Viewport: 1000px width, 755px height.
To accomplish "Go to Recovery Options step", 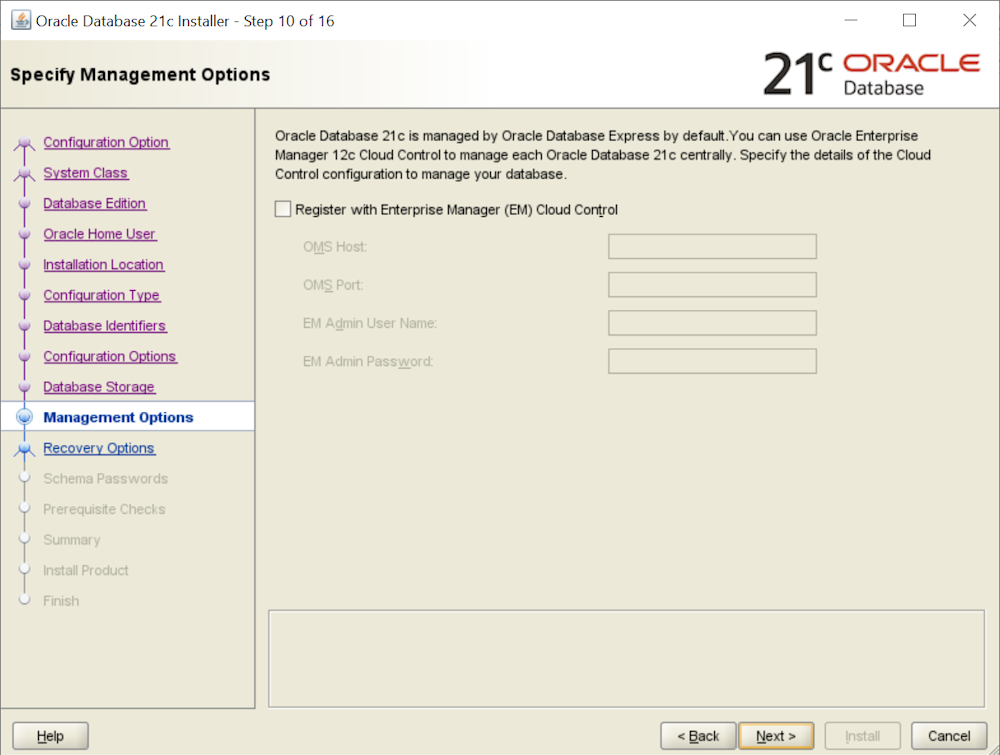I will click(x=99, y=448).
